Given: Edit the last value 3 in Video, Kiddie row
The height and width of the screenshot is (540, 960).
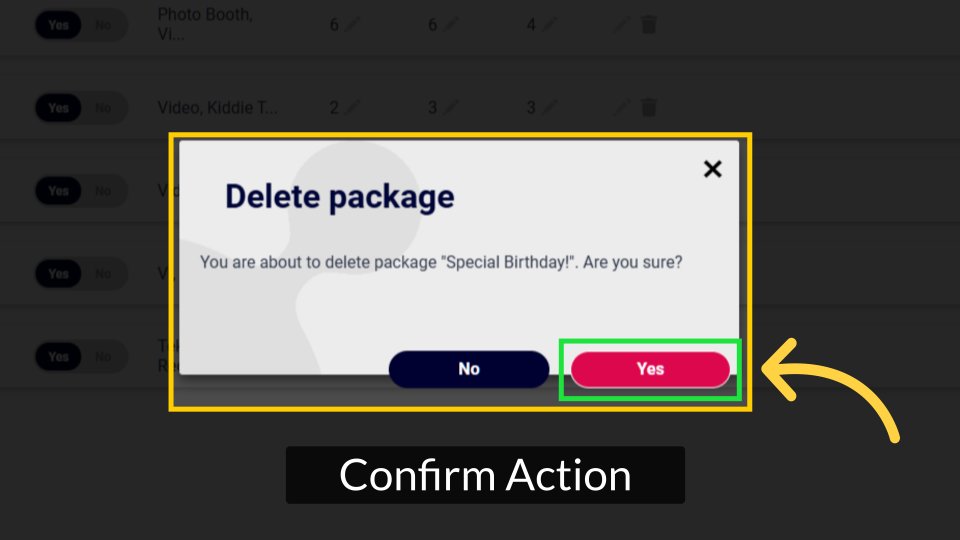Looking at the screenshot, I should [x=550, y=108].
